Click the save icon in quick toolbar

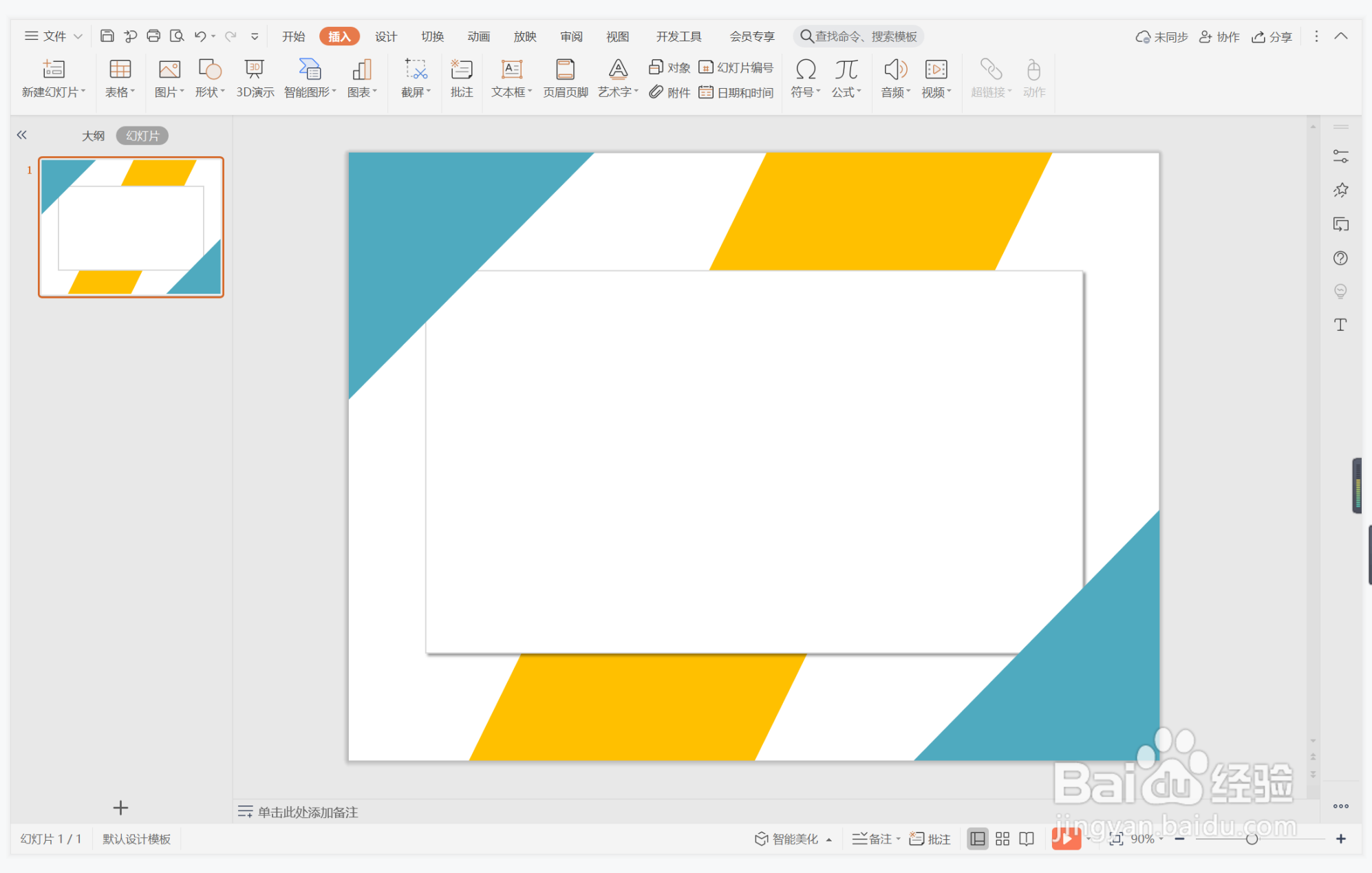point(107,36)
